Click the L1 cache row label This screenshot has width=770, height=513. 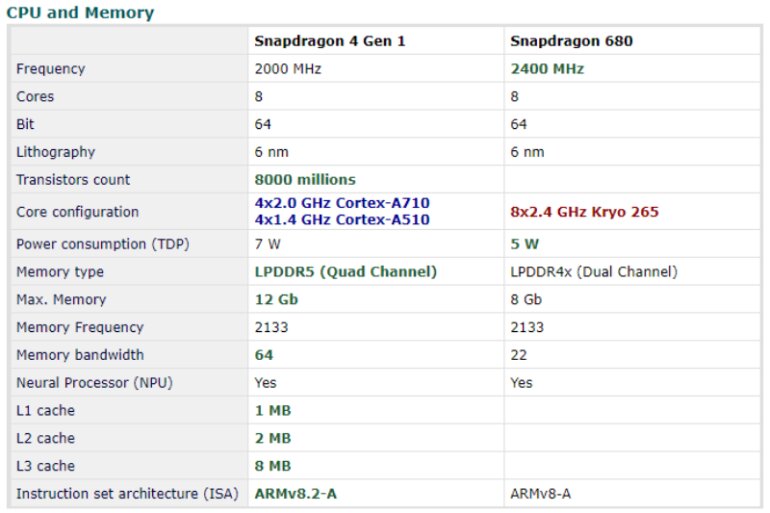(46, 410)
